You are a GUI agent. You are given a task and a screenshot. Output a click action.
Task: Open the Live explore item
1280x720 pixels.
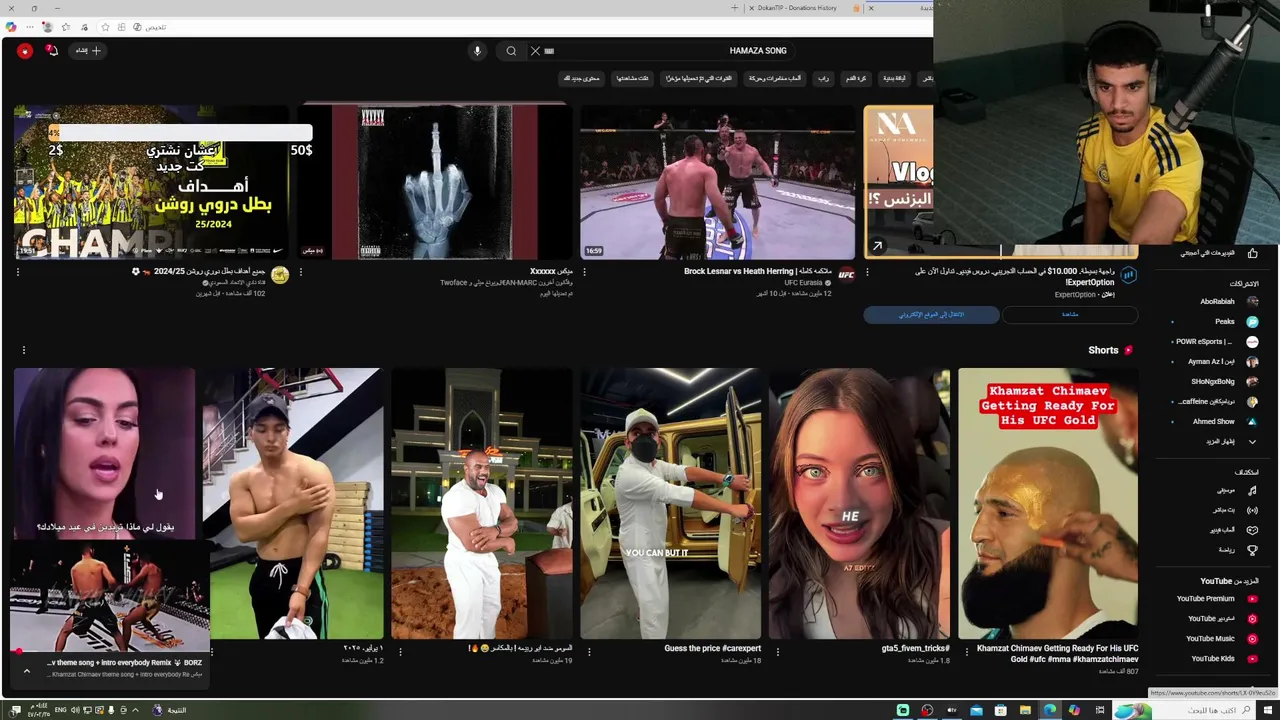coord(1235,510)
